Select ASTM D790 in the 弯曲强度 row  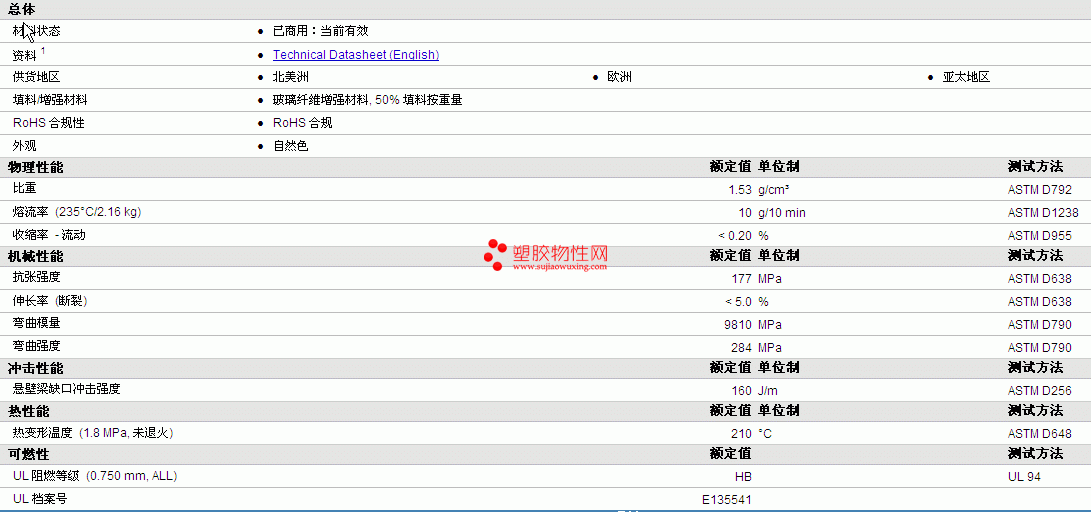(1040, 348)
